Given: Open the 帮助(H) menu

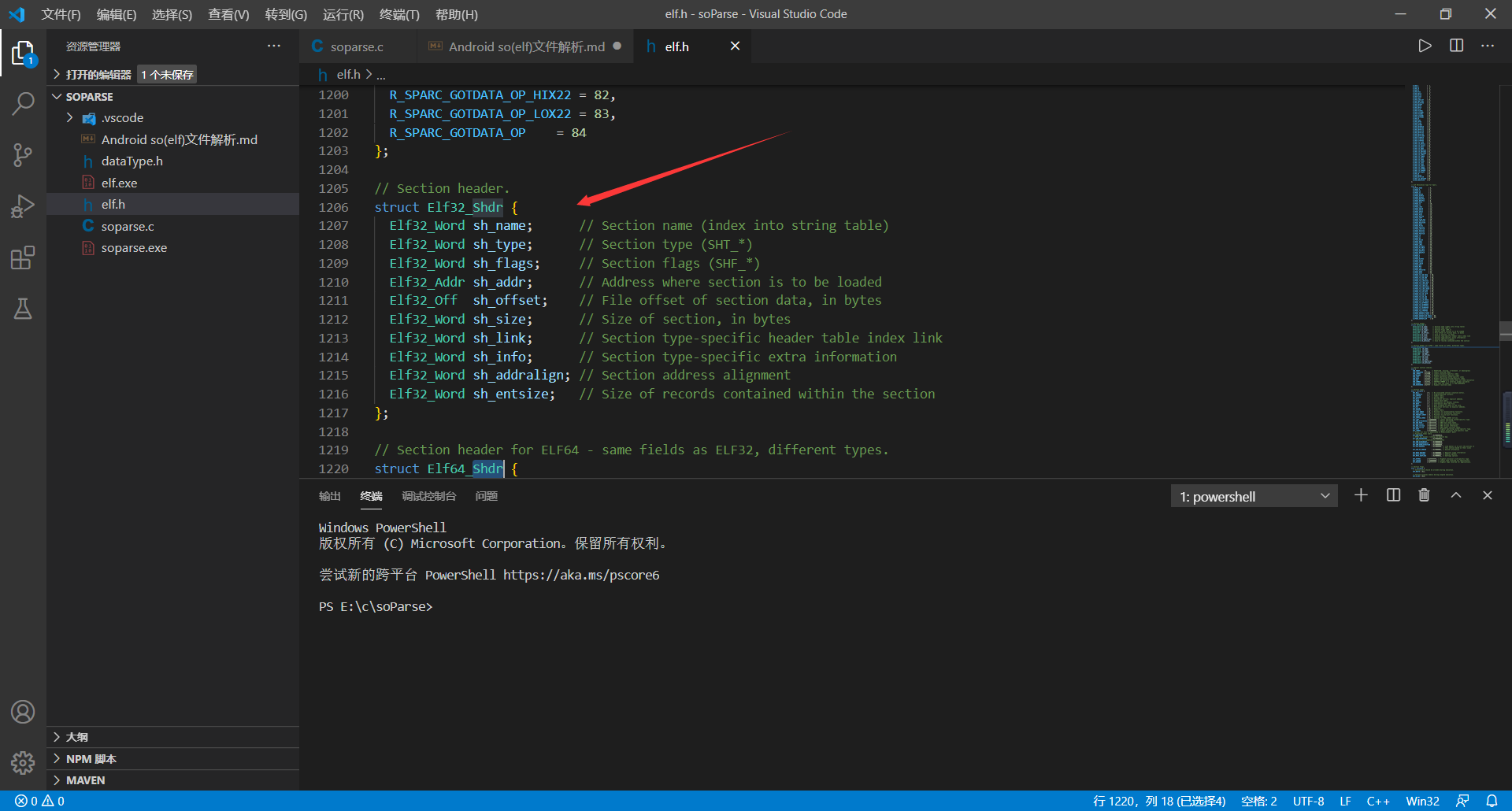Looking at the screenshot, I should (x=457, y=14).
